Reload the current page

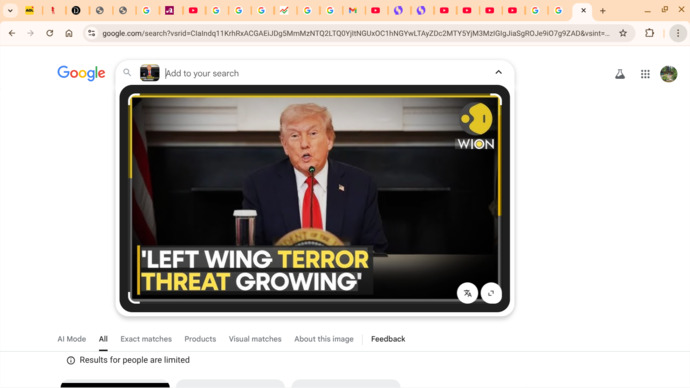(x=50, y=33)
